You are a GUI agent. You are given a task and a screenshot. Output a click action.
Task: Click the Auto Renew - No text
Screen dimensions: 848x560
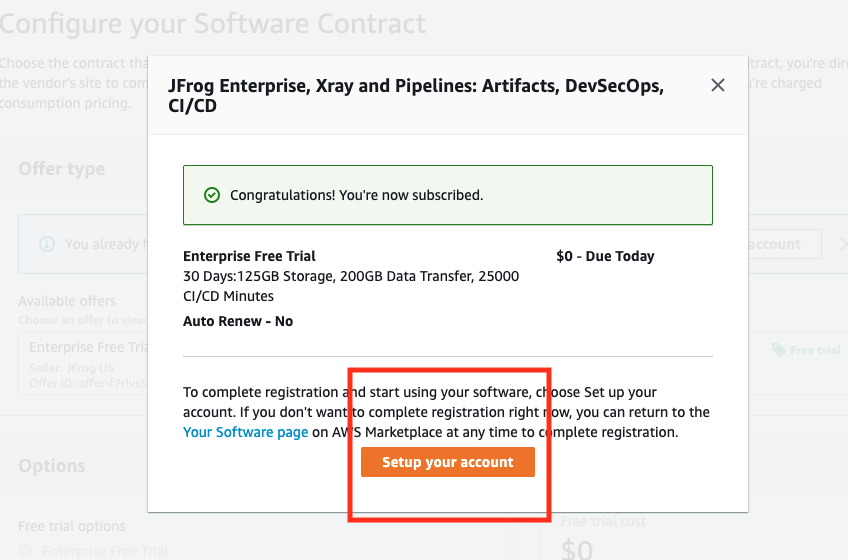click(238, 321)
